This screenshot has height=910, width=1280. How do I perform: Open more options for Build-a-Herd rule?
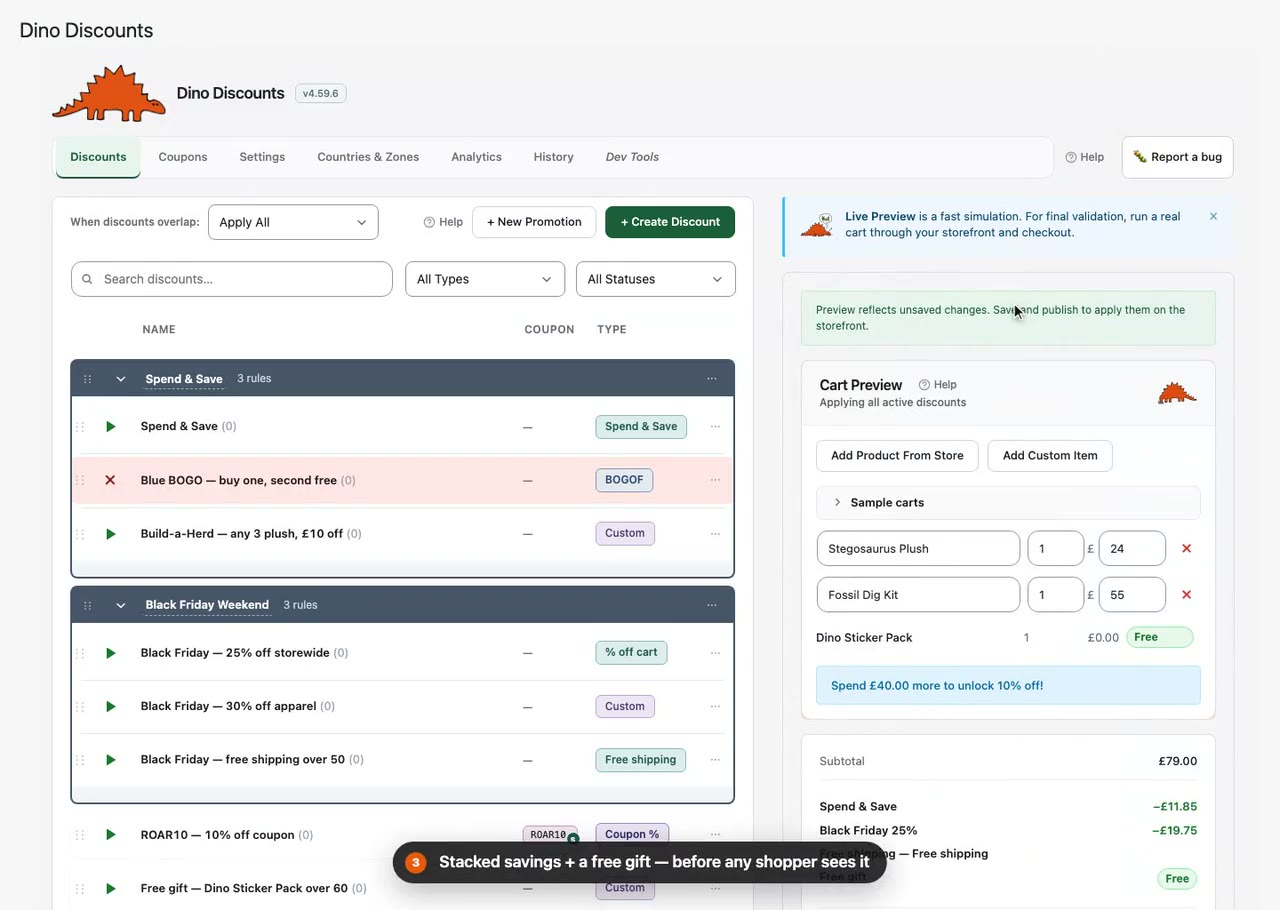tap(715, 534)
